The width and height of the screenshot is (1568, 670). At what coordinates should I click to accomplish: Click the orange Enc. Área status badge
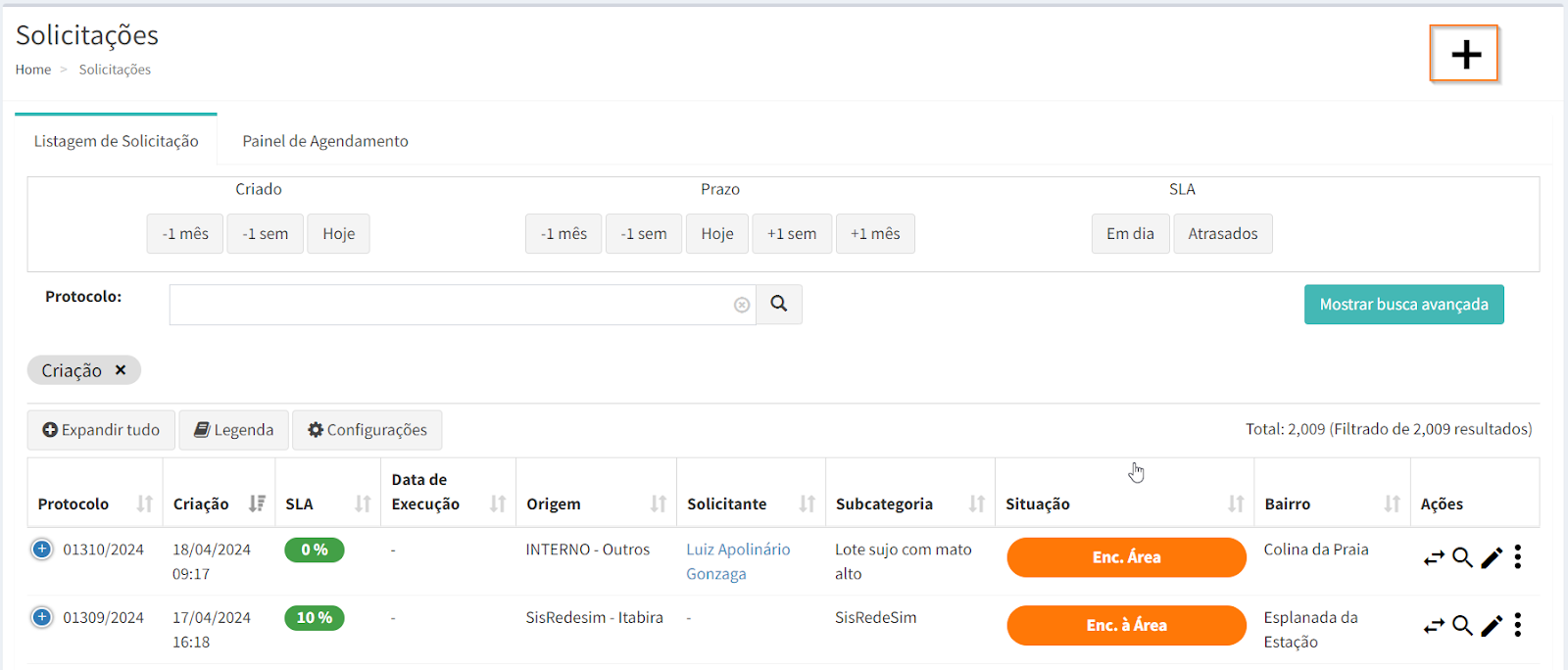pos(1126,557)
